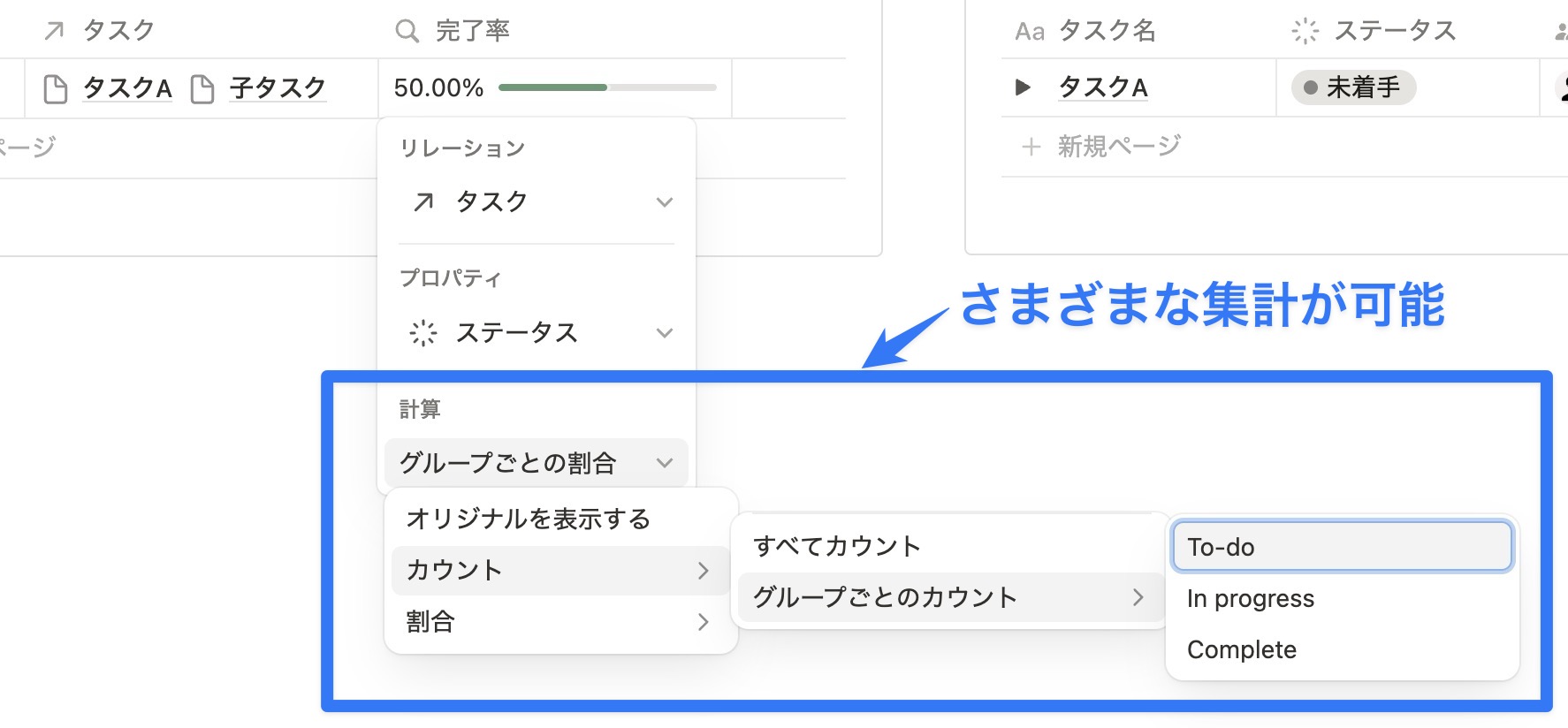Screen dimensions: 1568x728
Task: Select the Complete group option
Action: (x=1342, y=649)
